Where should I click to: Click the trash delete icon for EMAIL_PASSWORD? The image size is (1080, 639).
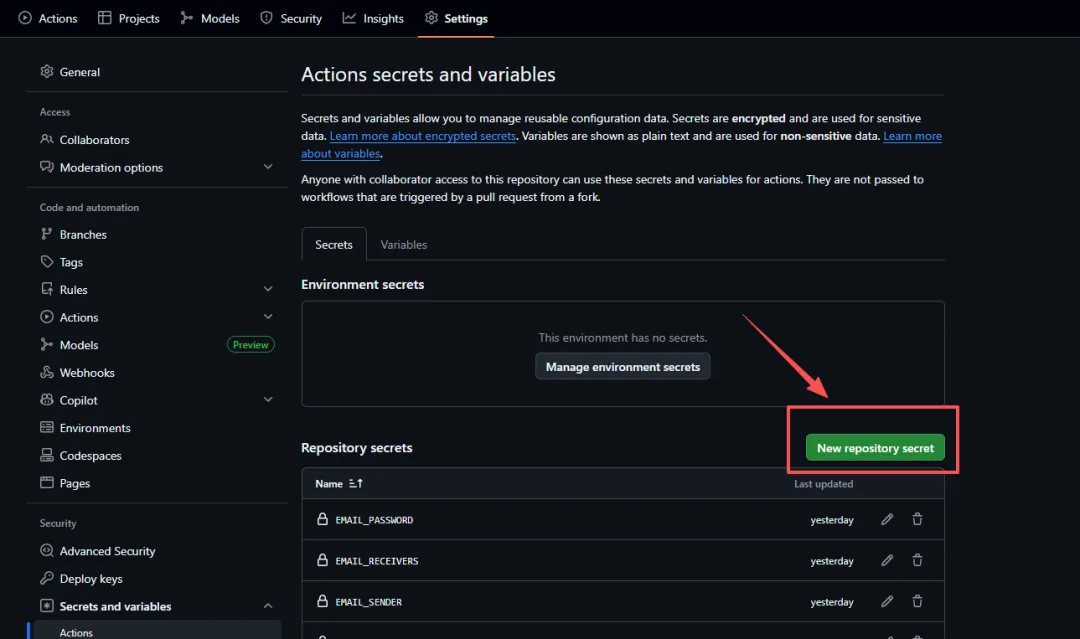(917, 520)
